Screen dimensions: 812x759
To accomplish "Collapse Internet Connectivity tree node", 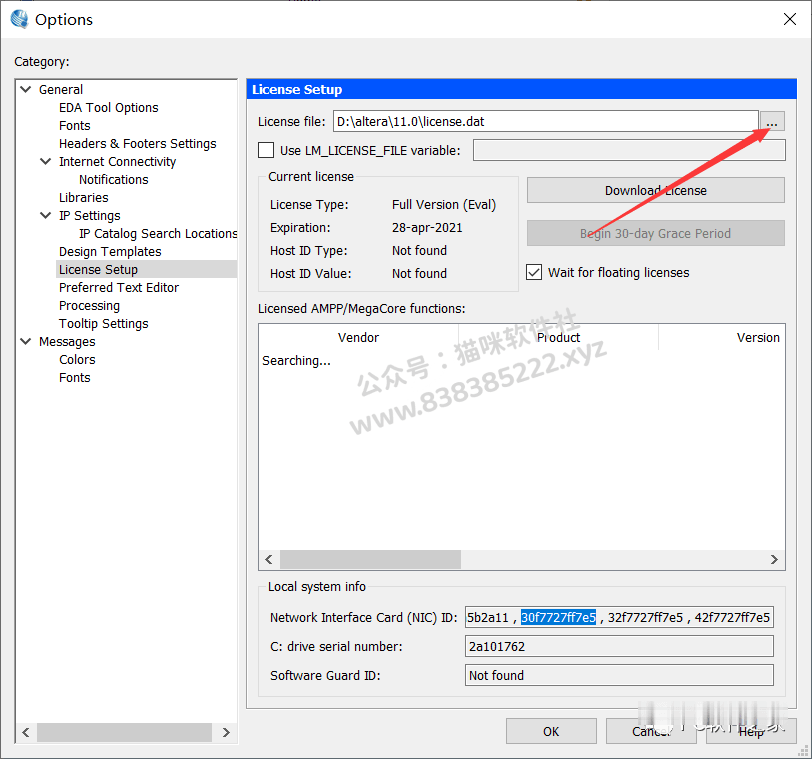I will 46,162.
